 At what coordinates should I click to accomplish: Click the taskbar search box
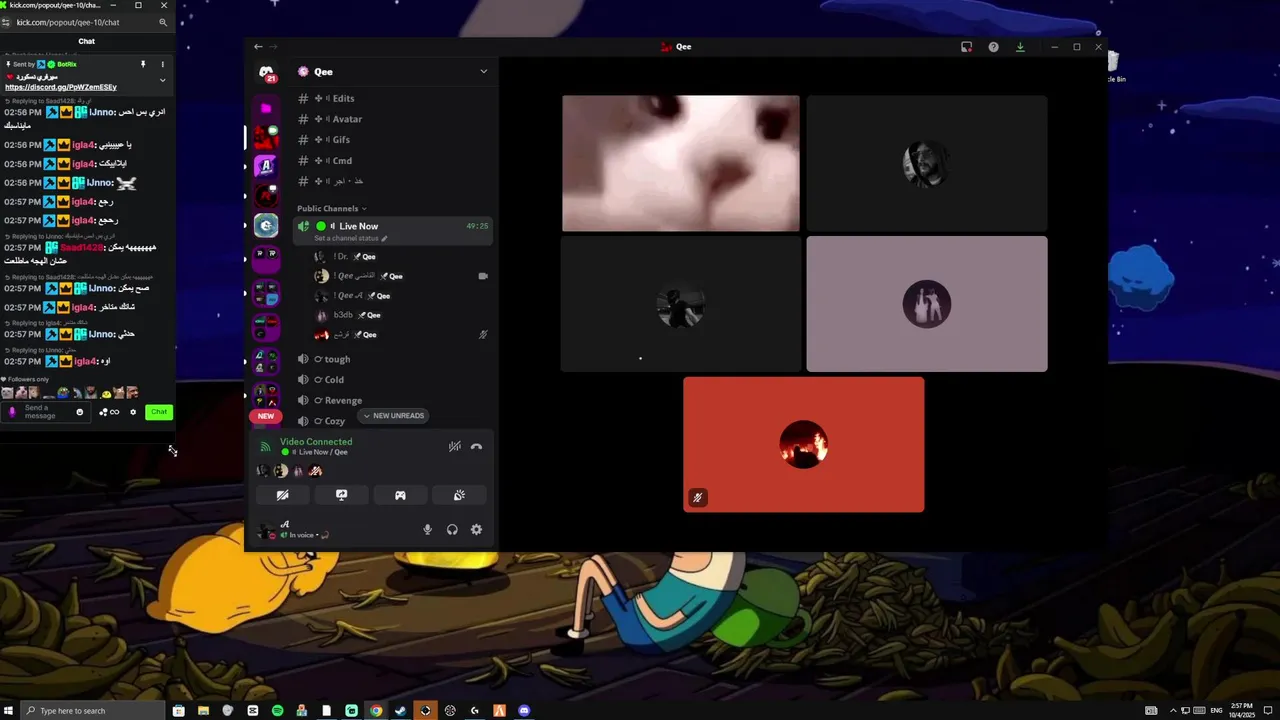[95, 711]
